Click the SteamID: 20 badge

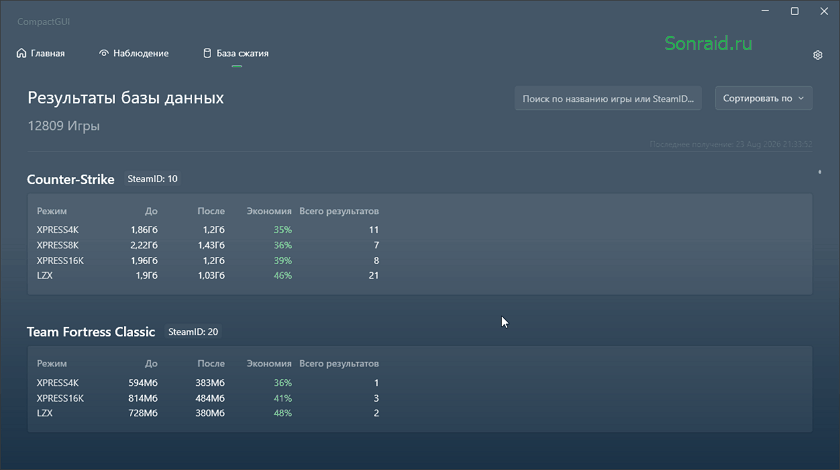pyautogui.click(x=193, y=332)
